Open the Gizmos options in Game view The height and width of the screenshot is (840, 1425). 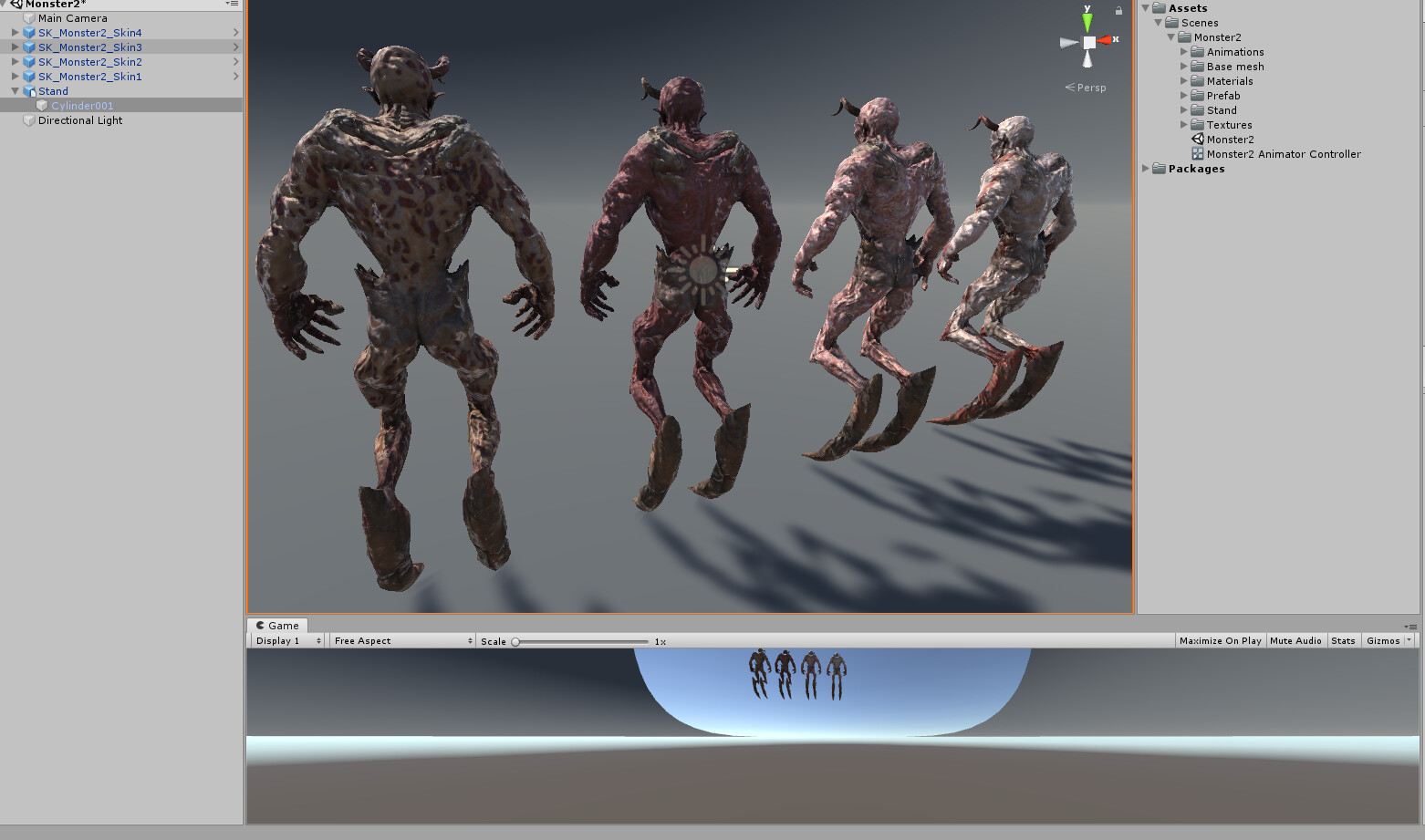point(1383,640)
